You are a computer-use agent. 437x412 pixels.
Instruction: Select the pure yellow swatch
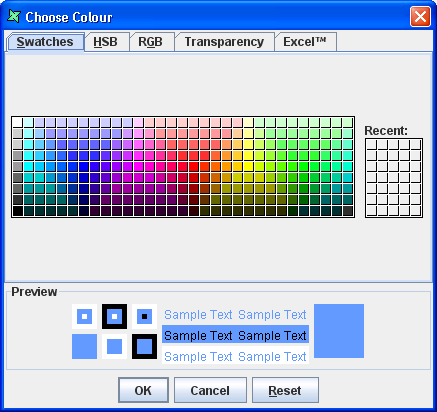tap(249, 167)
